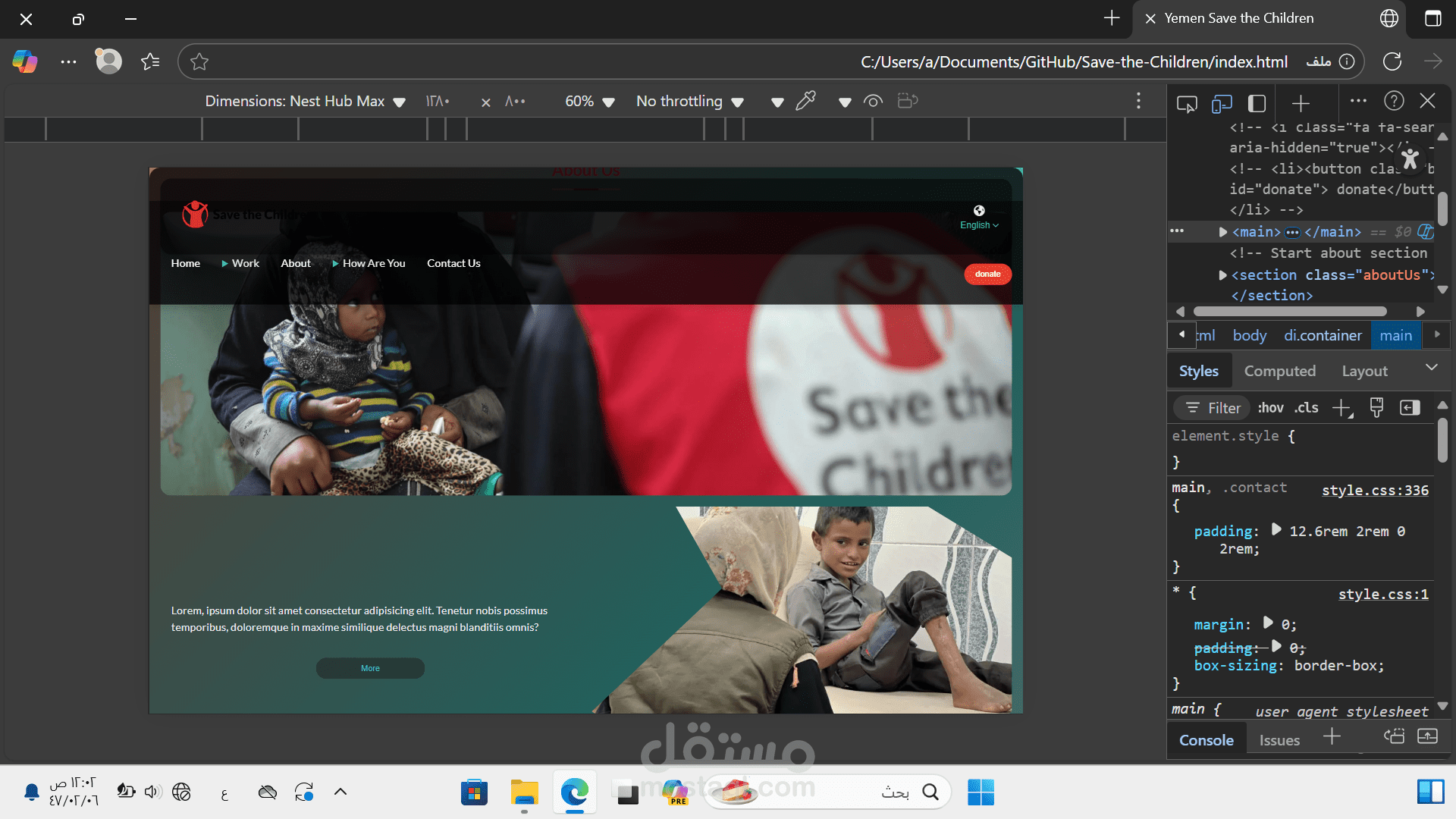Toggle the :hov element state panel
Image resolution: width=1456 pixels, height=819 pixels.
(1270, 407)
